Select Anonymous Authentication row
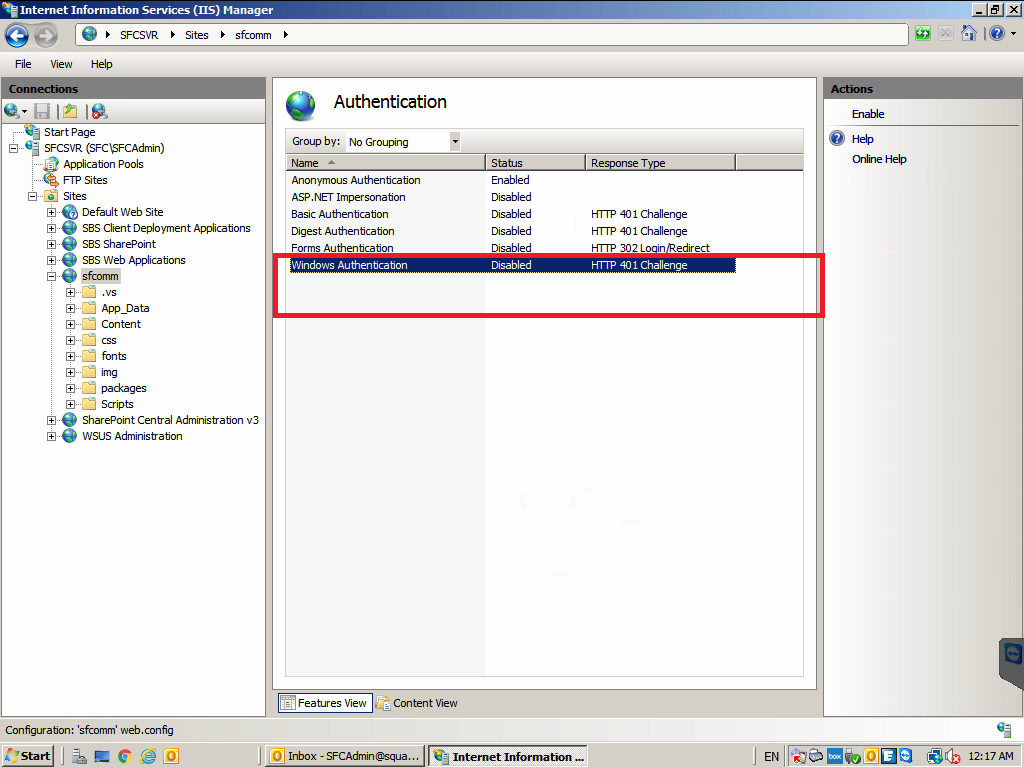The height and width of the screenshot is (768, 1024). 513,180
